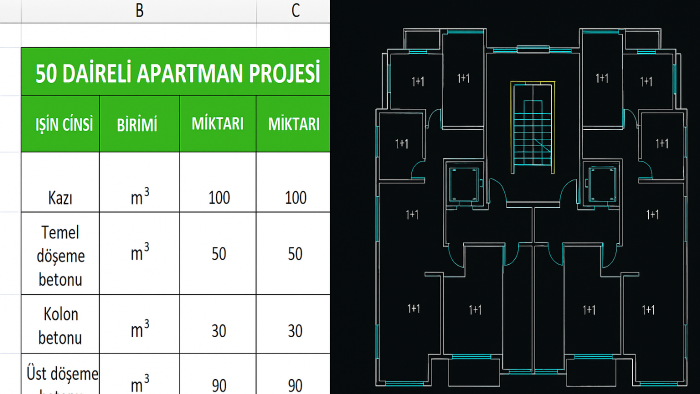Viewport: 700px width, 394px height.
Task: Click the left elevator shaft symbol
Action: point(464,183)
